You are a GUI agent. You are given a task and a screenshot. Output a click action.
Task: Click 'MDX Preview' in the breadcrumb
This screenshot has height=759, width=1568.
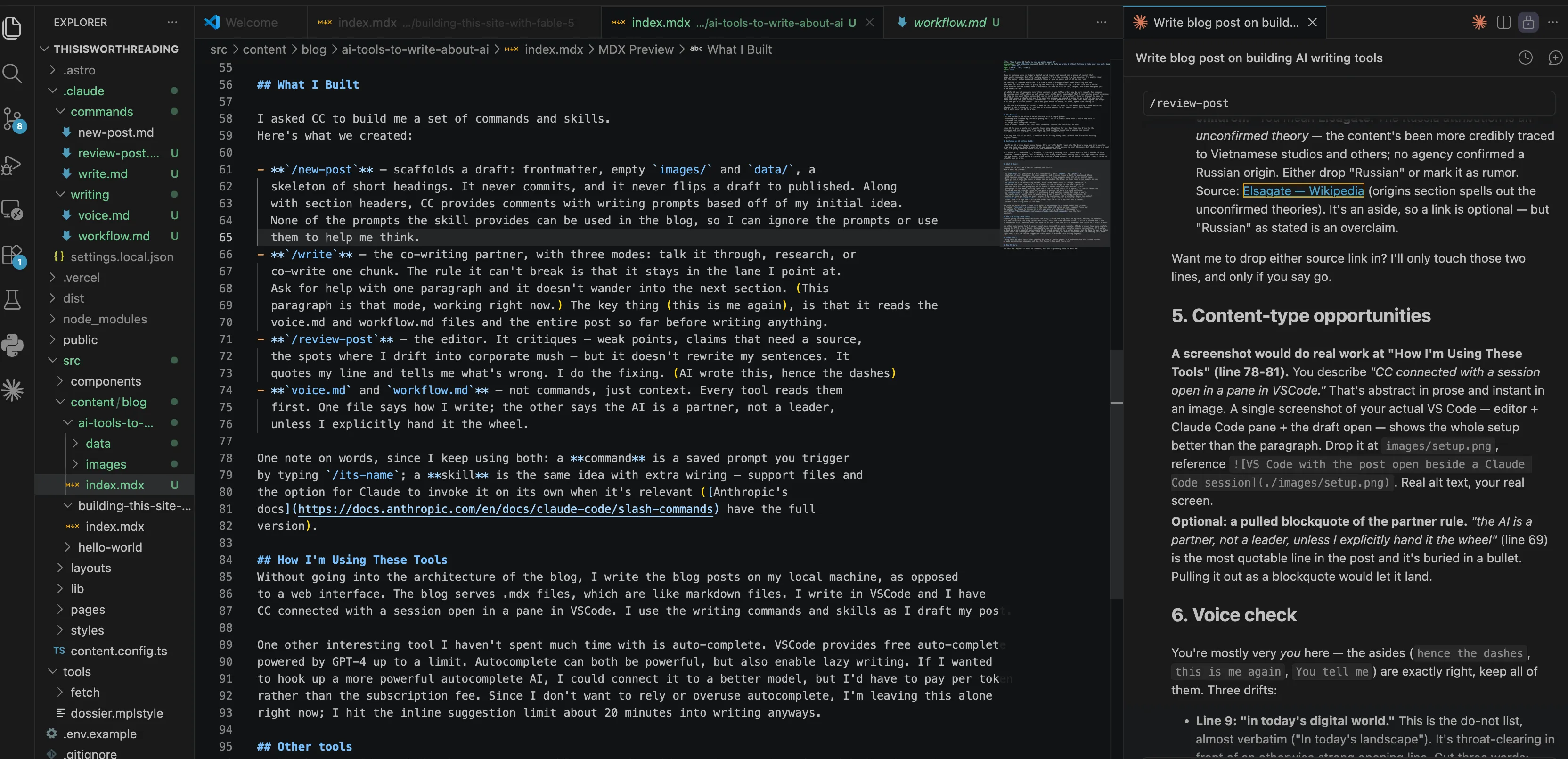[636, 49]
